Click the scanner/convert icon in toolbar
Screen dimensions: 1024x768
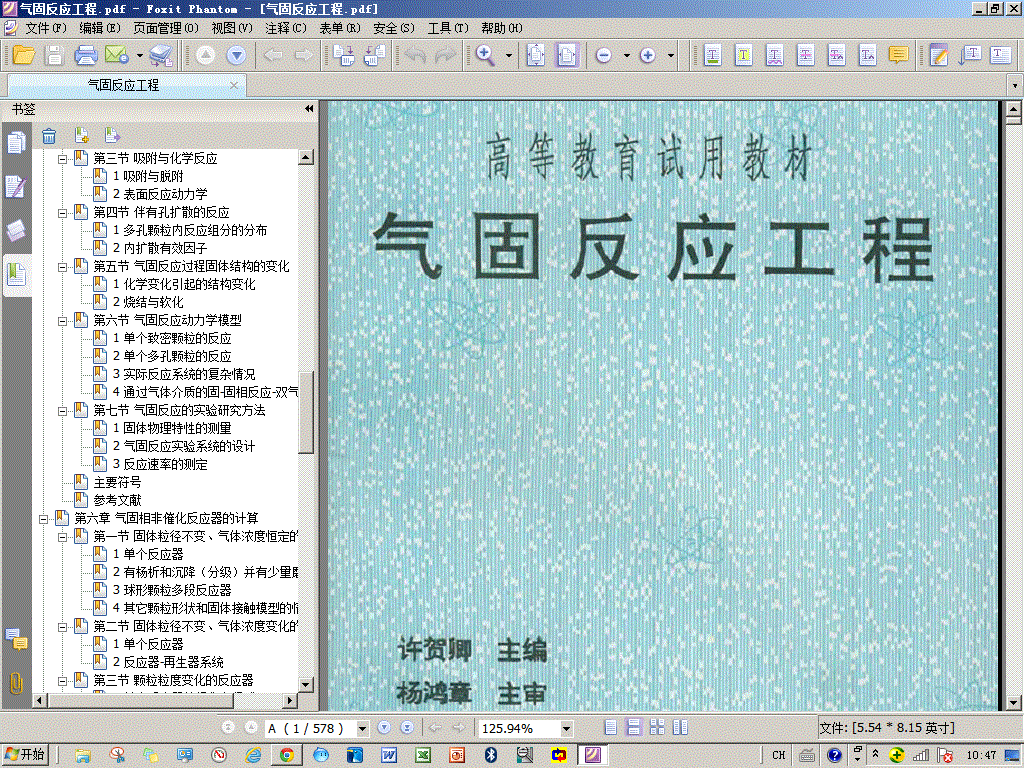pos(161,56)
